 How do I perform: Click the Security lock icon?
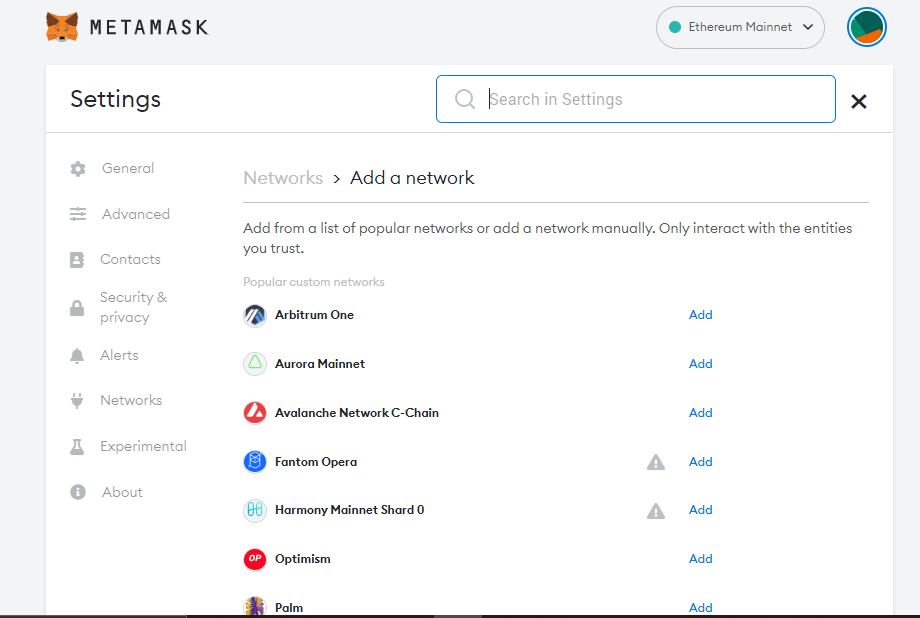[x=77, y=308]
